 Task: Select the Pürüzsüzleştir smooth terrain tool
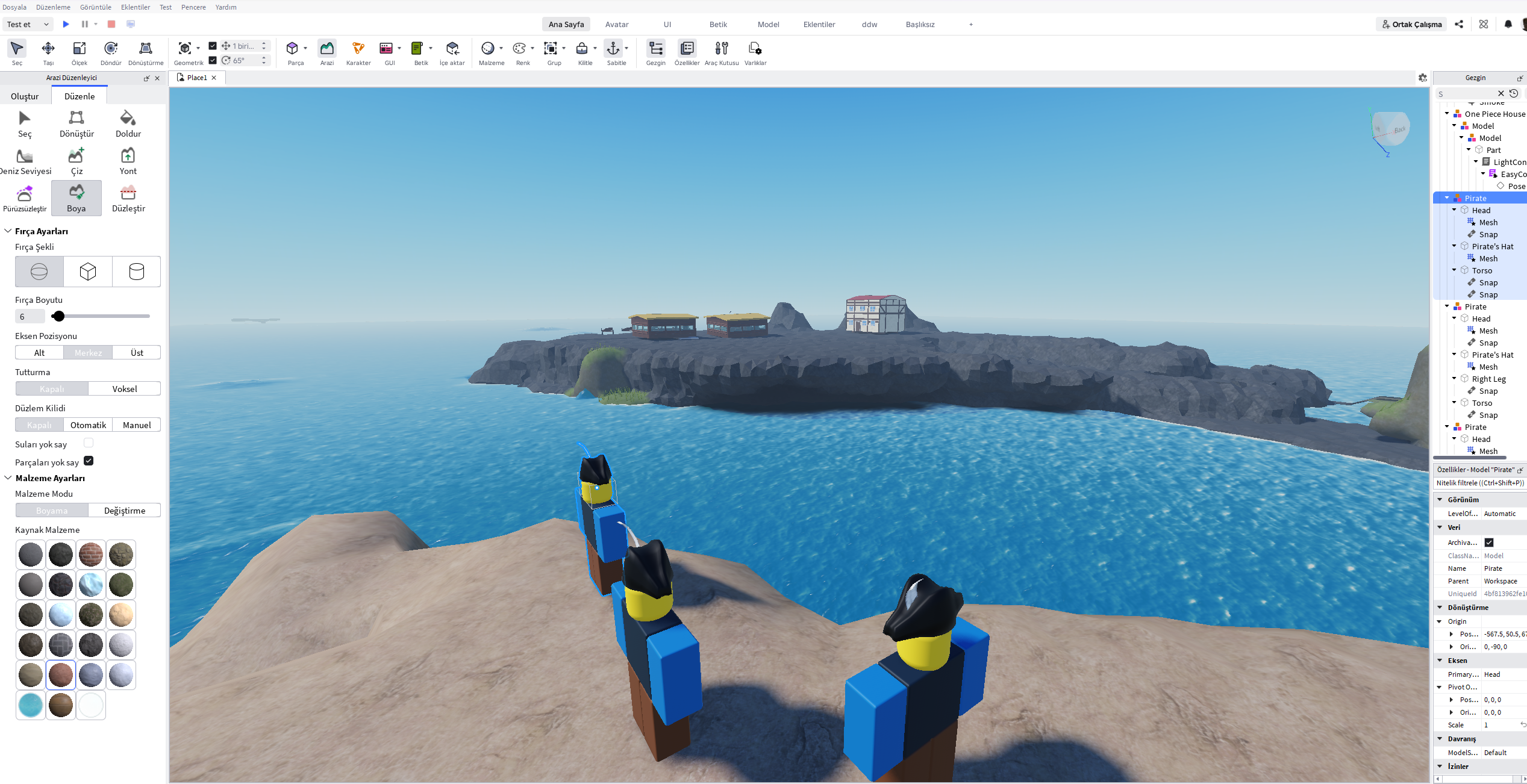click(25, 199)
